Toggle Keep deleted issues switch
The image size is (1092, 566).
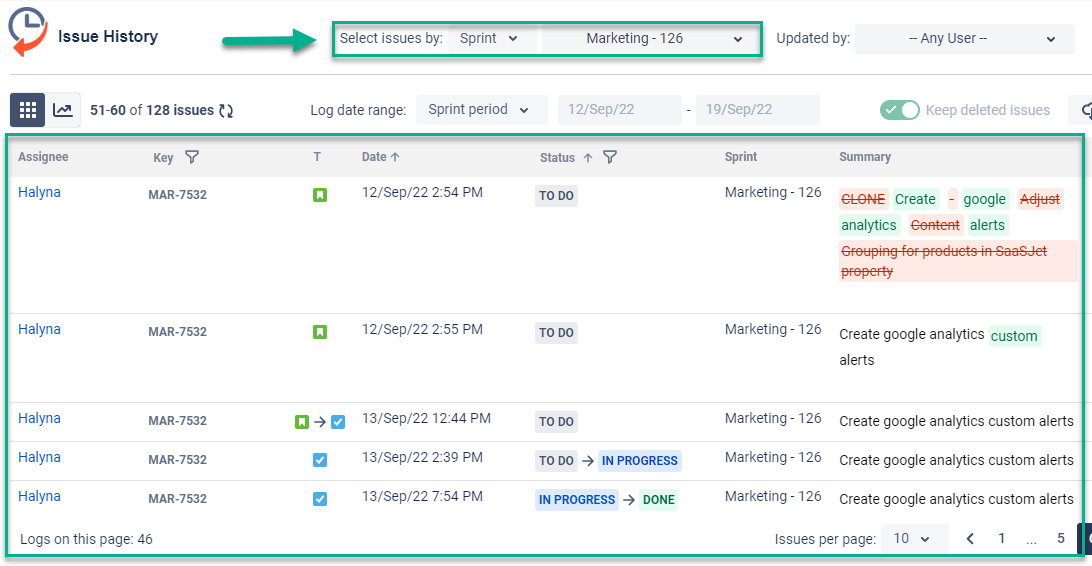[900, 110]
